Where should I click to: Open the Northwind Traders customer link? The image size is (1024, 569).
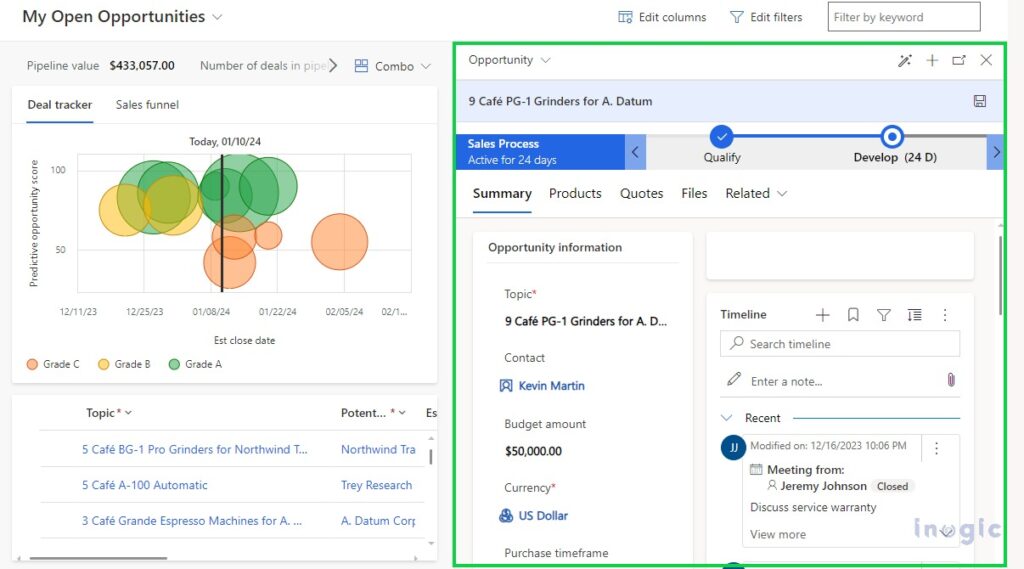378,449
